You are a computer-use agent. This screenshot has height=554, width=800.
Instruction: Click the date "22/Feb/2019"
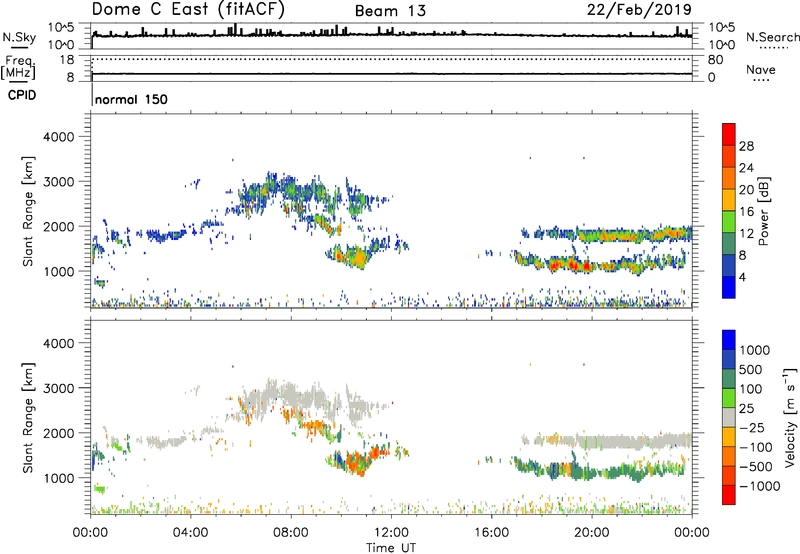(639, 10)
